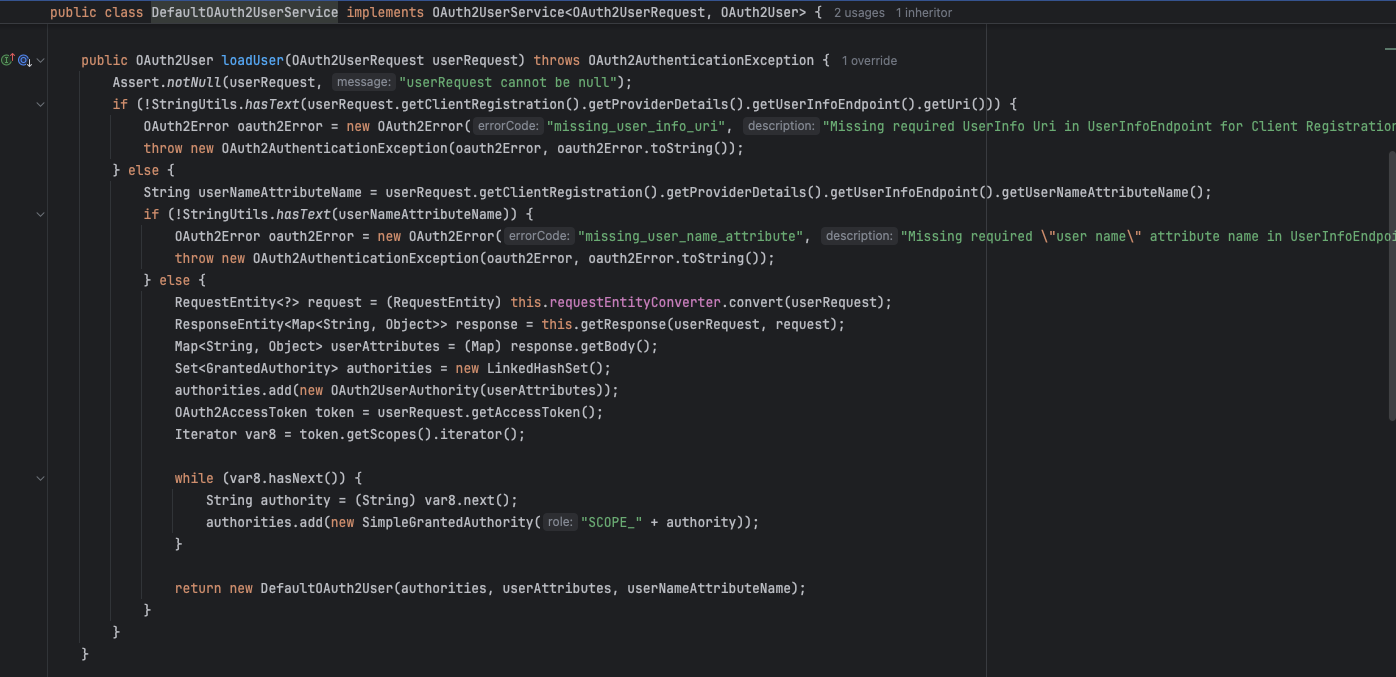Click the "SCOPE_" string literal
The width and height of the screenshot is (1396, 677).
tap(611, 523)
